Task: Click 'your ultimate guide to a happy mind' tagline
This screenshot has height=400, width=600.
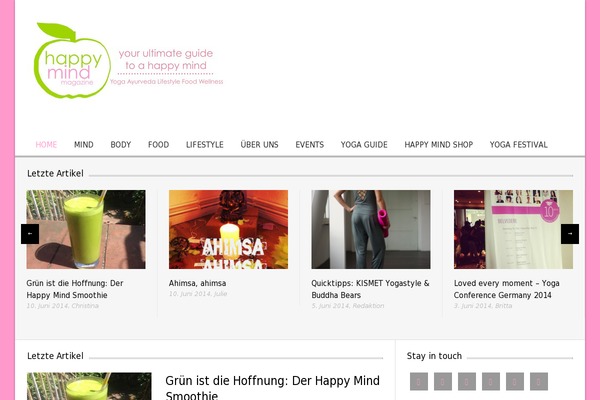Action: click(166, 59)
